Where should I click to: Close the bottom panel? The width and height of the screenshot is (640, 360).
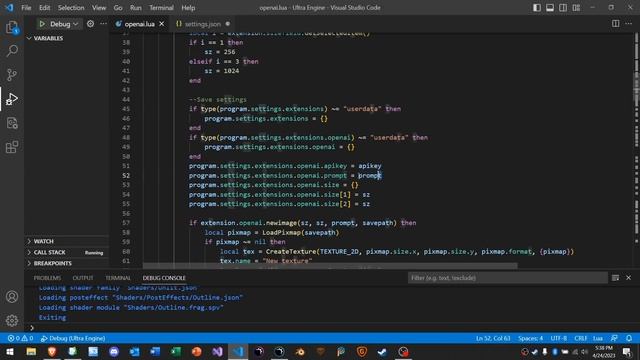[629, 278]
